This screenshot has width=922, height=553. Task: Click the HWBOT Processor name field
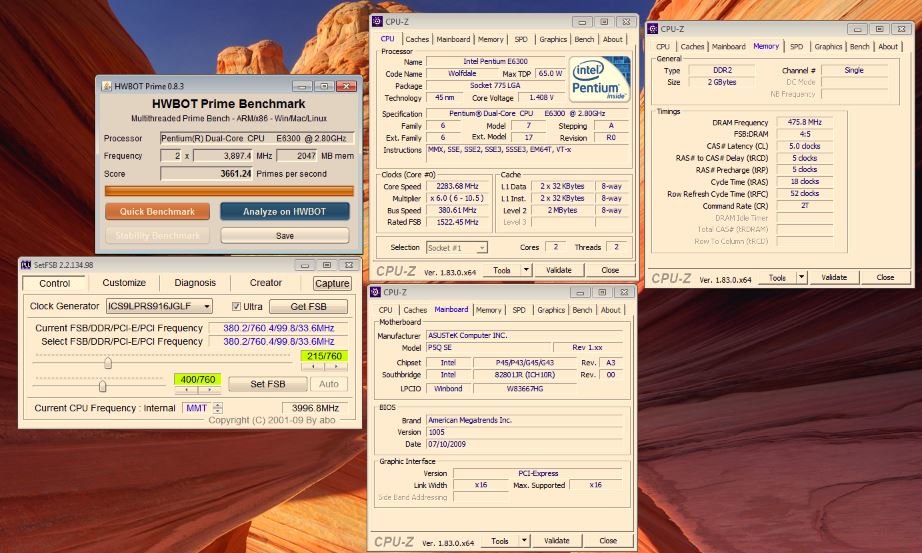pyautogui.click(x=257, y=138)
